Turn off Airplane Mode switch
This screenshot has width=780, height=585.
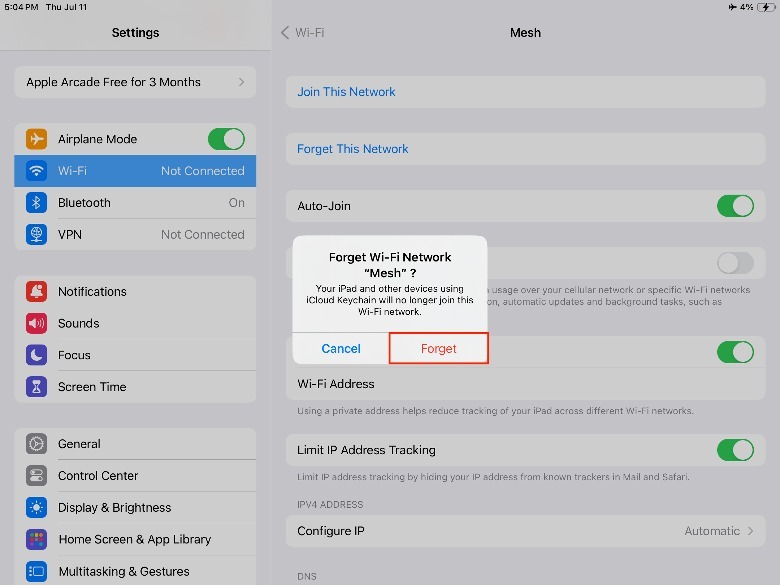tap(226, 139)
